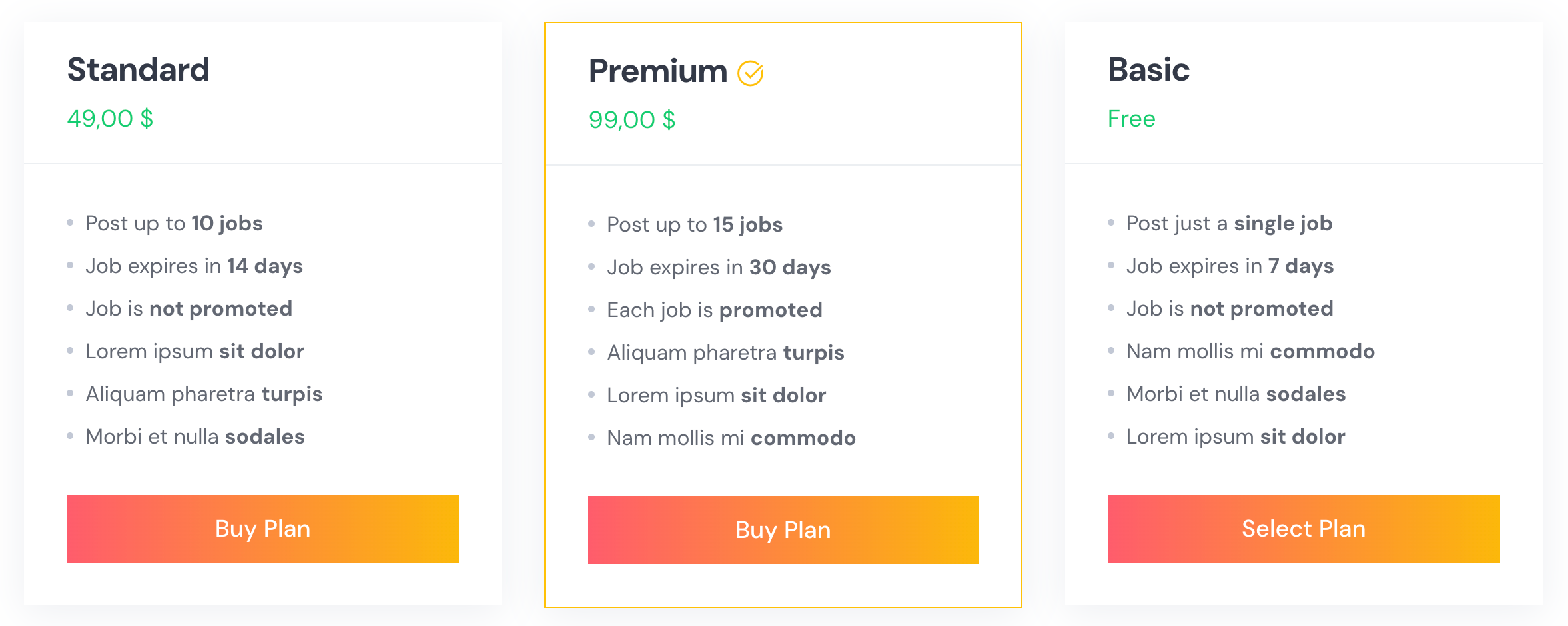
Task: Click the Premium plan heading
Action: [658, 71]
